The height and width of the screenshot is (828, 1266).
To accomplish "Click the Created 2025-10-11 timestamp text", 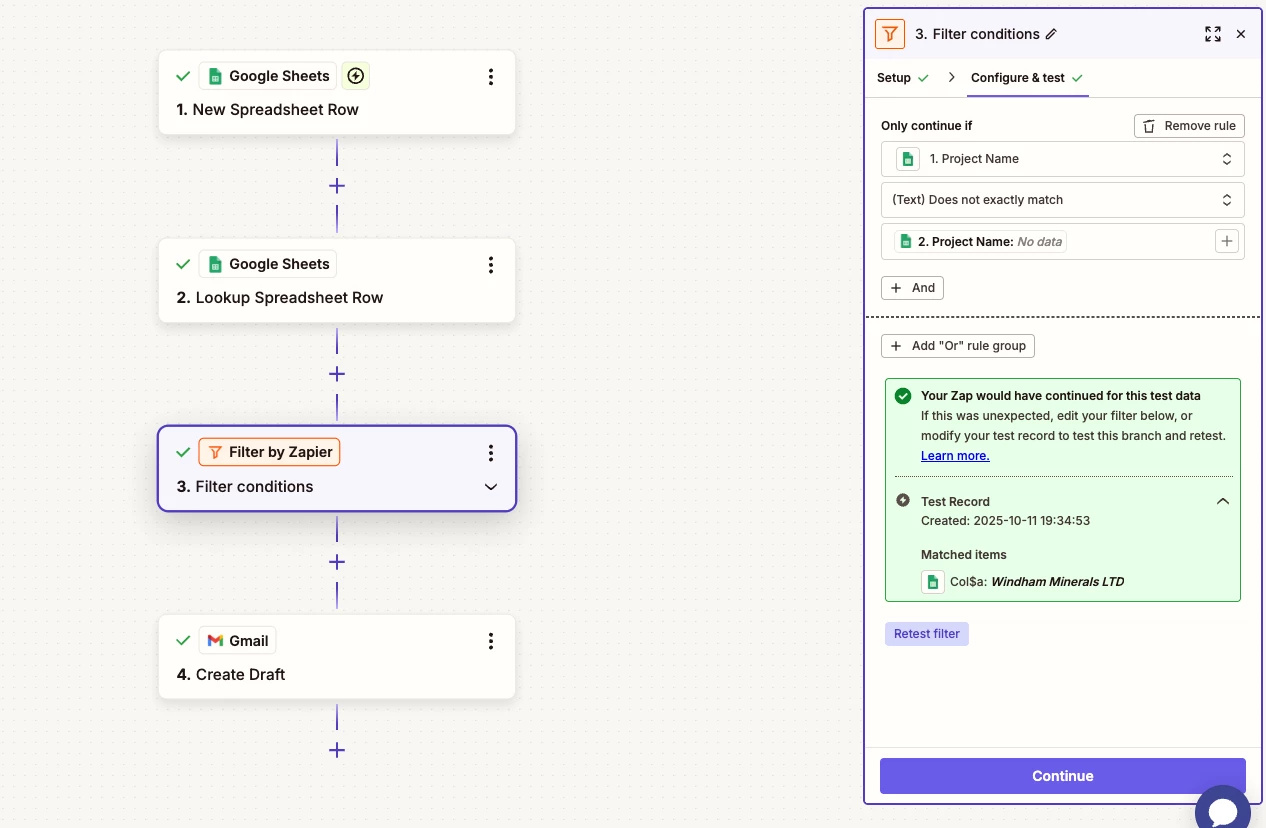I will (1005, 521).
